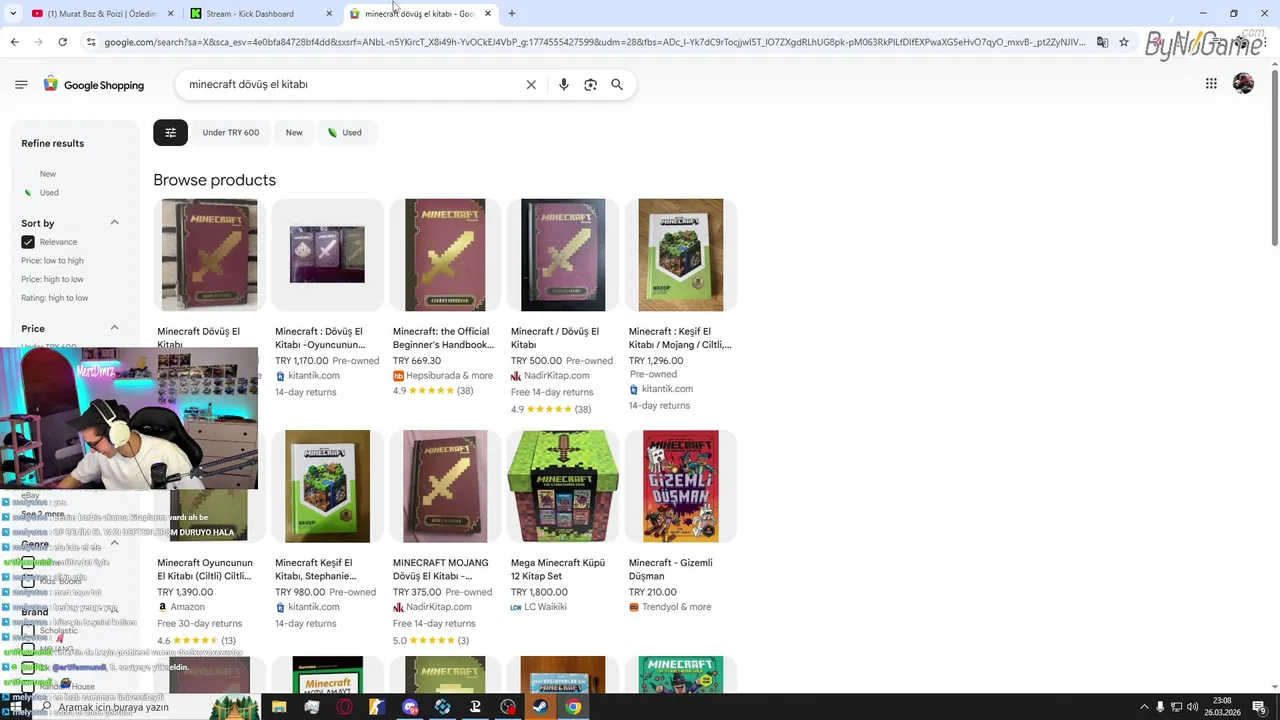This screenshot has width=1280, height=720.
Task: Collapse the Price filter section
Action: click(x=114, y=328)
